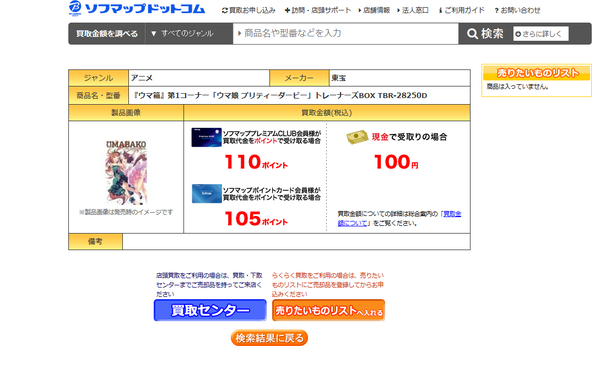Open the 法人窓口 page
This screenshot has height=368, width=600.
click(x=413, y=10)
